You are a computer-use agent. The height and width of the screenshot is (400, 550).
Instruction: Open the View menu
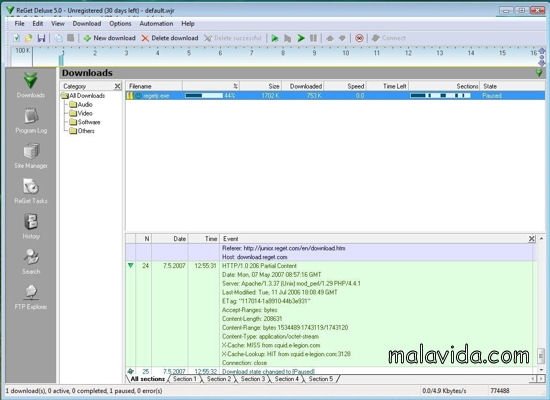point(58,24)
